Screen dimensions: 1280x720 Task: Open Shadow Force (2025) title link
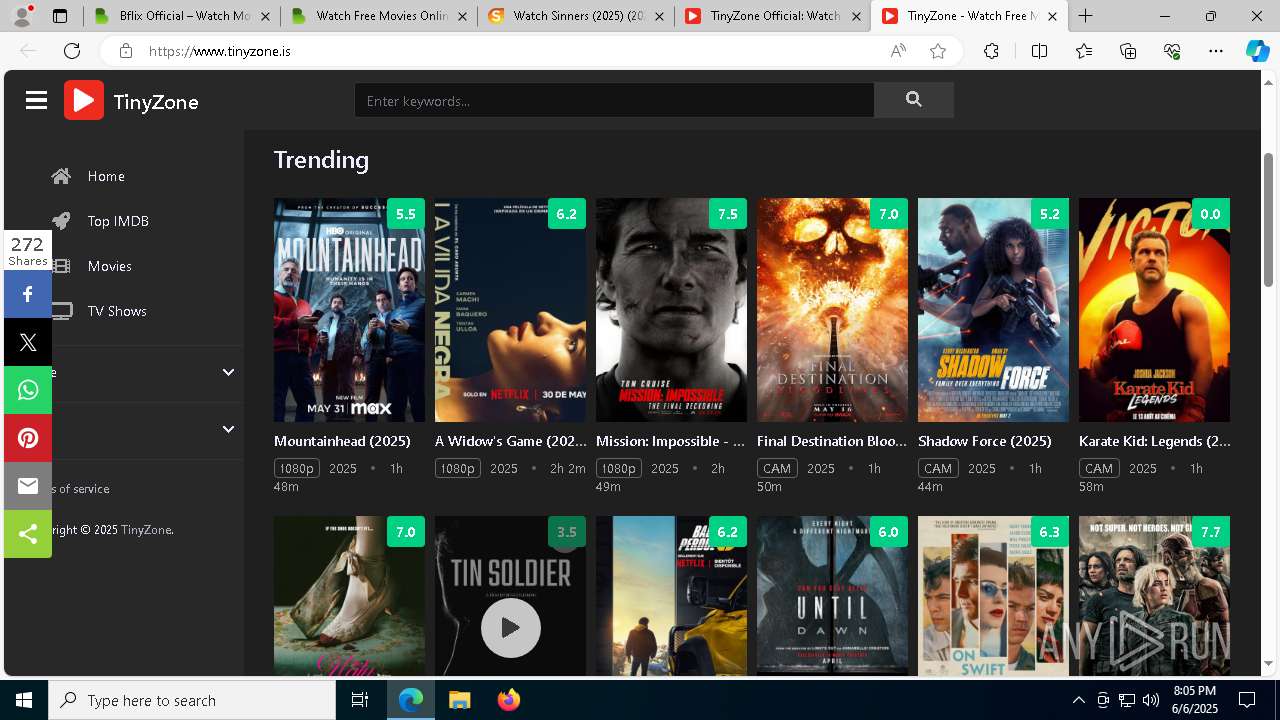click(x=985, y=441)
